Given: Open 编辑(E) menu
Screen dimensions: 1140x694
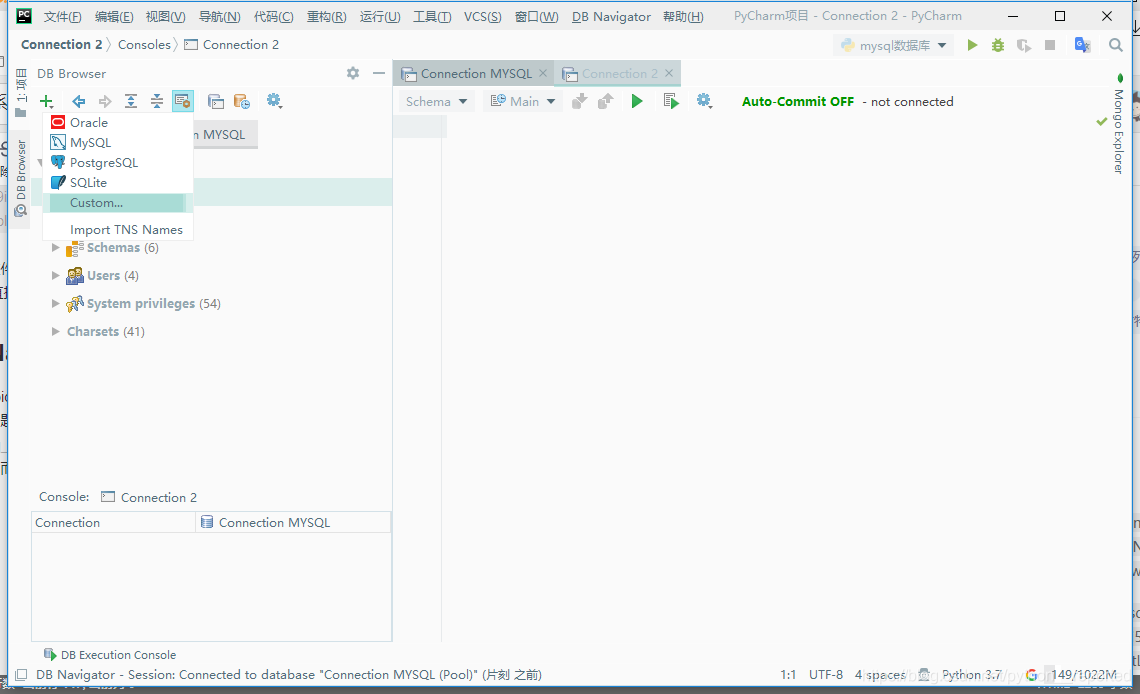Looking at the screenshot, I should coord(114,16).
